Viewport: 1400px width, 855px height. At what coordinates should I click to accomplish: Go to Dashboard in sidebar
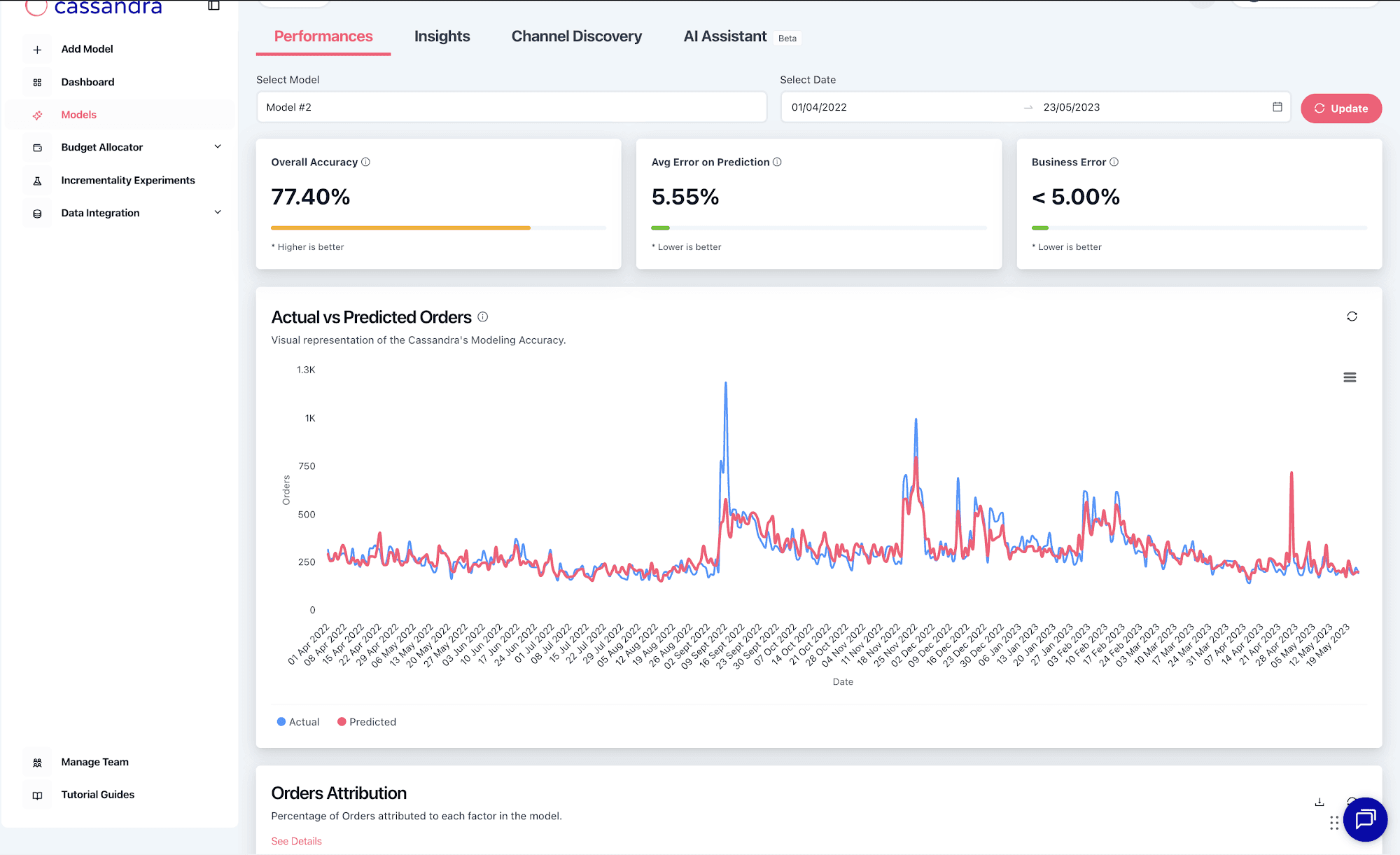87,82
